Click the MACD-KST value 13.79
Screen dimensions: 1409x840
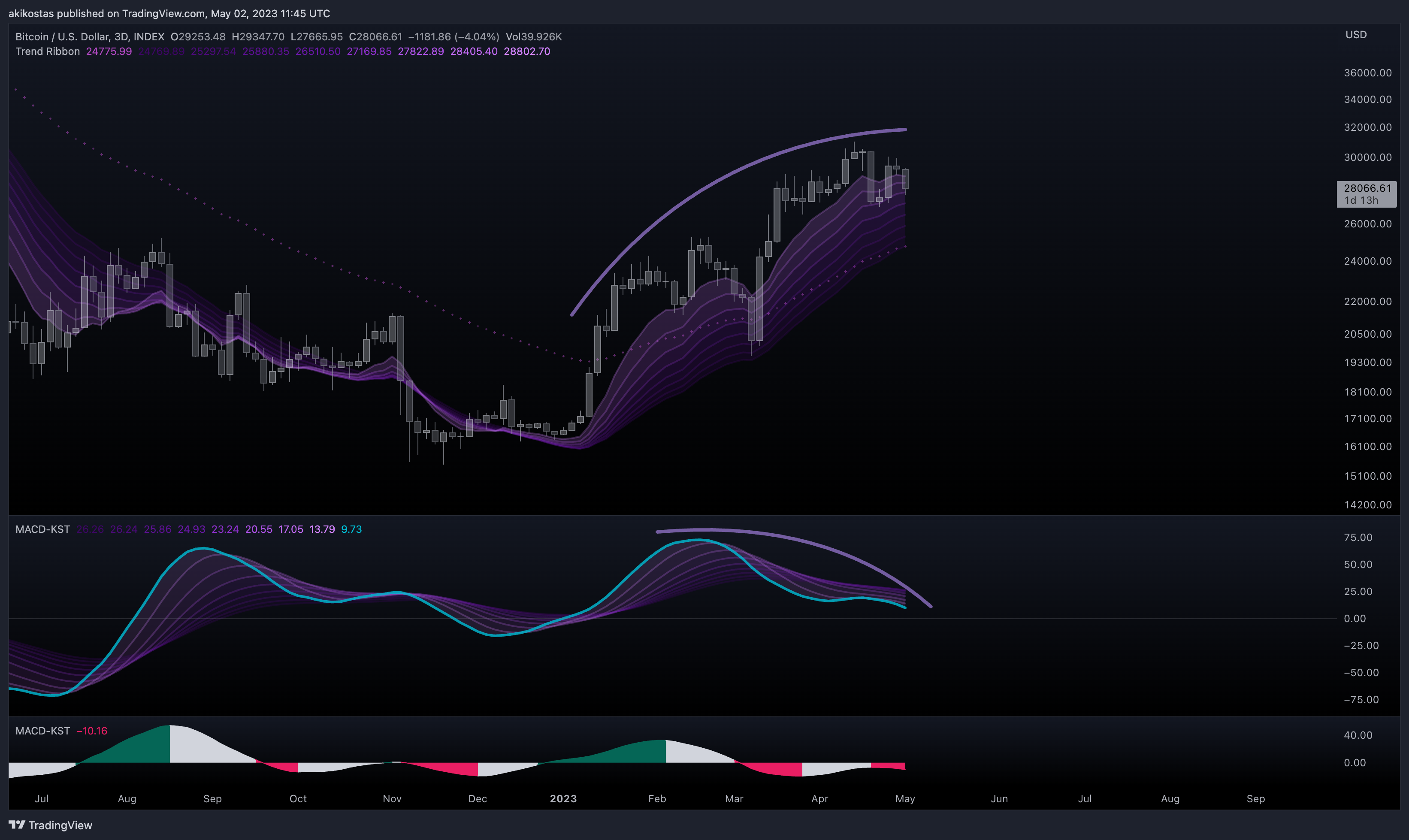pos(322,529)
